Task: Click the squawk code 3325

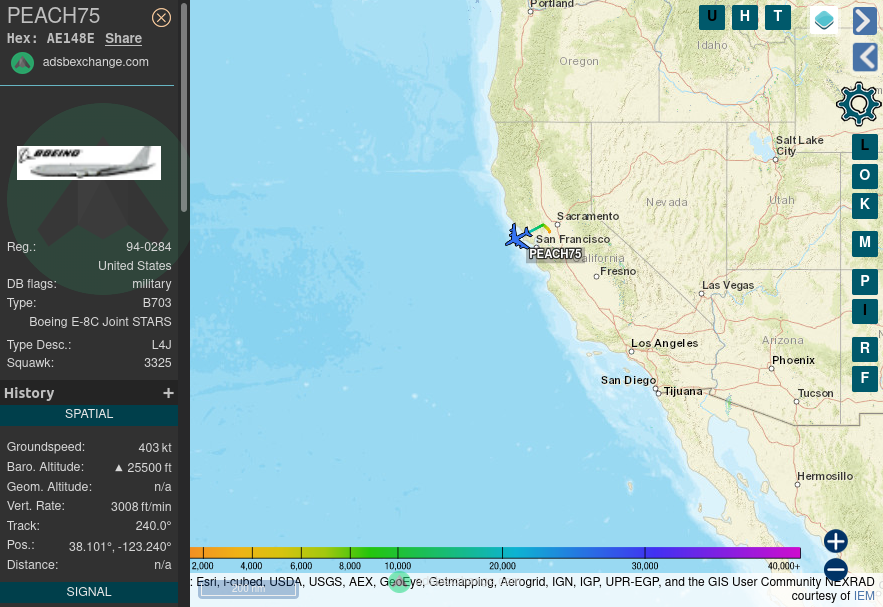Action: pyautogui.click(x=158, y=363)
